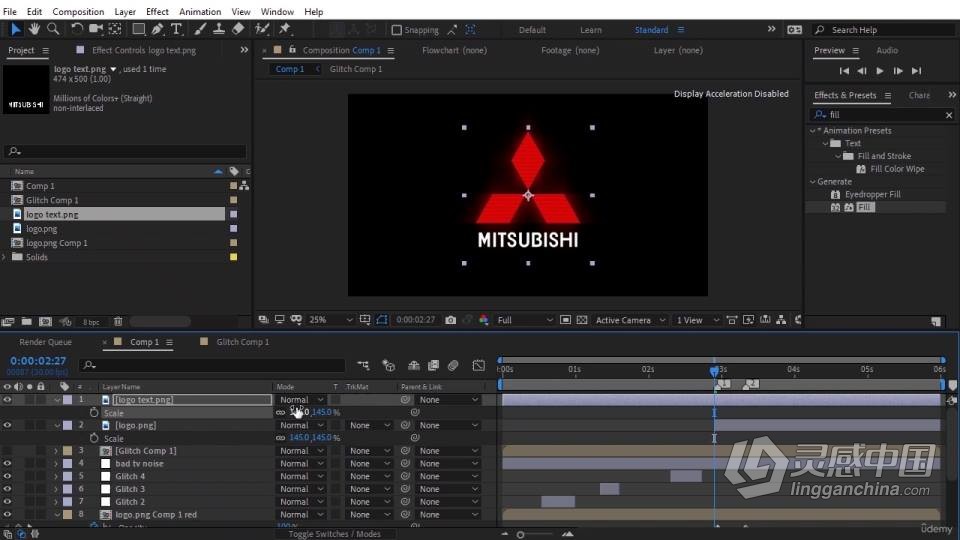Toggle Scale stopwatch for logo text.png
Screen dimensions: 960x540
point(94,413)
